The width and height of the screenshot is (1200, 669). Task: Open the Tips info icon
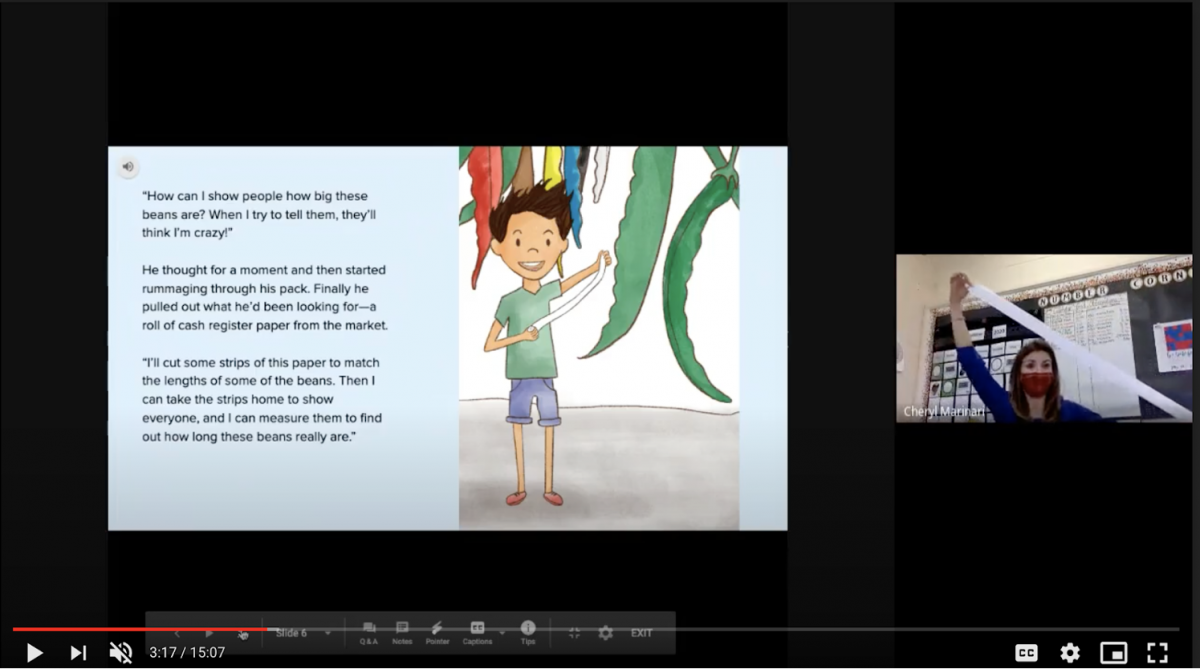pyautogui.click(x=528, y=633)
